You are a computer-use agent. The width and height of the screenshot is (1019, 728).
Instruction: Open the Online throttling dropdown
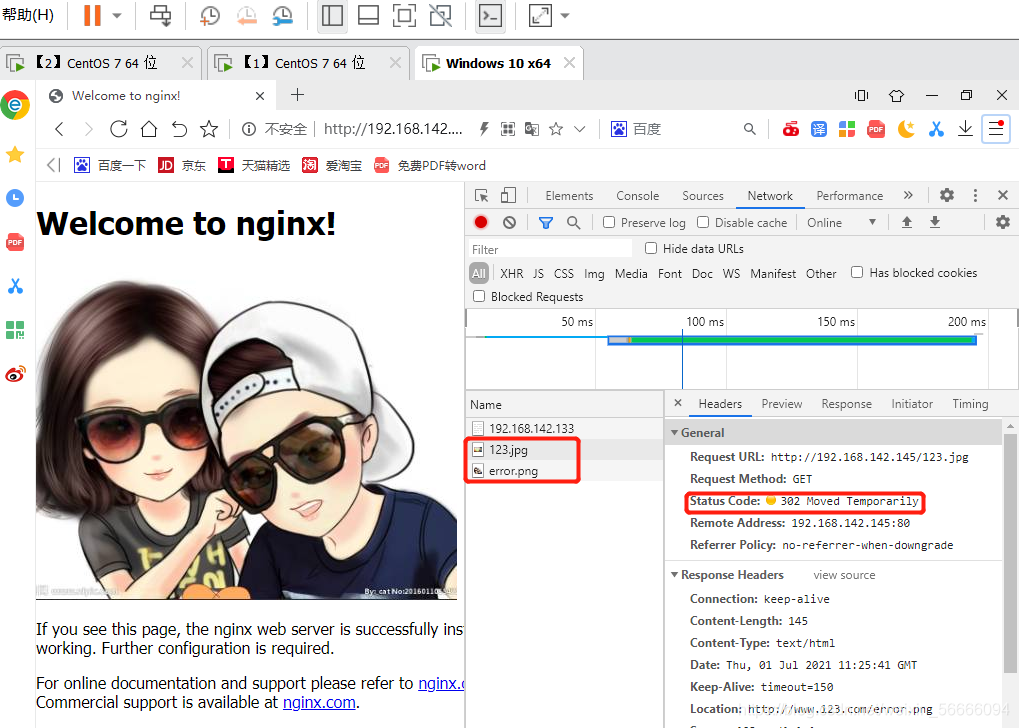click(842, 222)
